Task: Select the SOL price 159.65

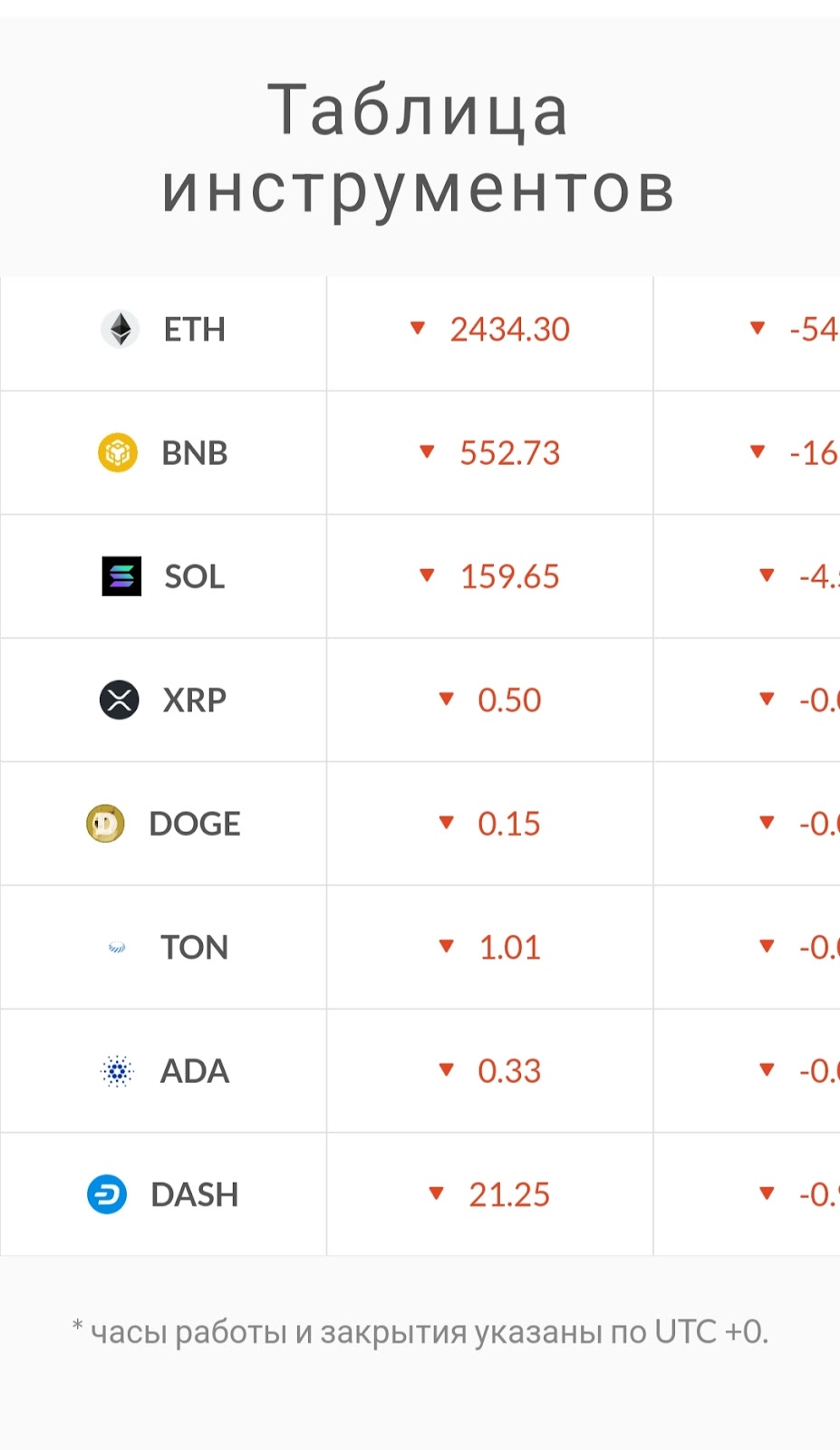Action: tap(510, 576)
